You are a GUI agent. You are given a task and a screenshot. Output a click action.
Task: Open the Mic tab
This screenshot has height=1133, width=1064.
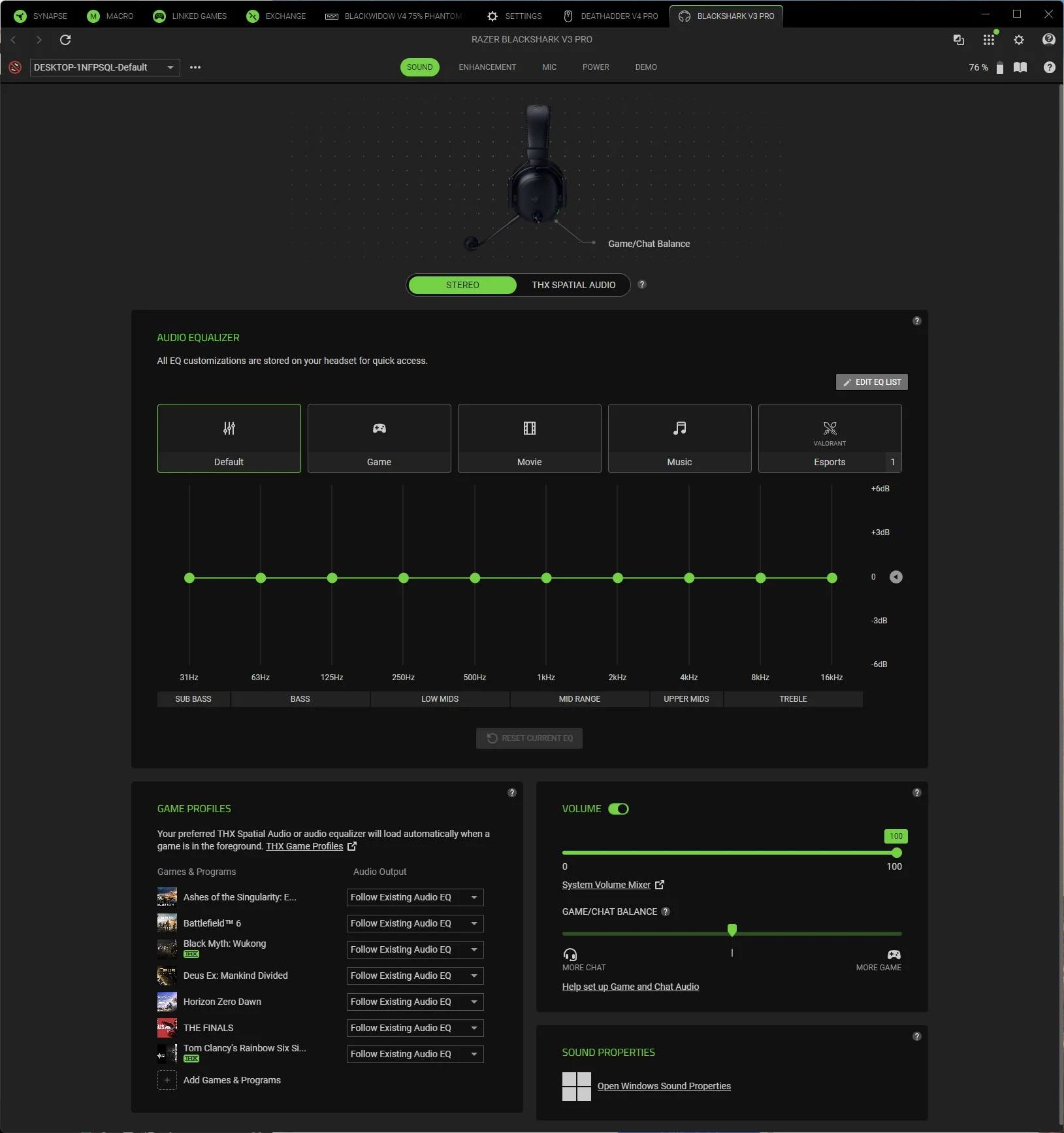point(549,67)
